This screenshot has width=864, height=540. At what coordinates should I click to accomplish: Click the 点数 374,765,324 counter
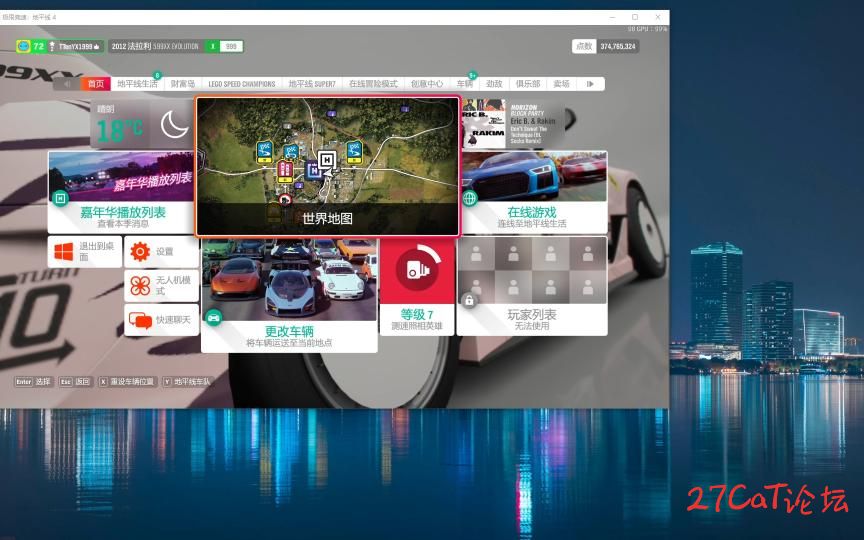(605, 46)
